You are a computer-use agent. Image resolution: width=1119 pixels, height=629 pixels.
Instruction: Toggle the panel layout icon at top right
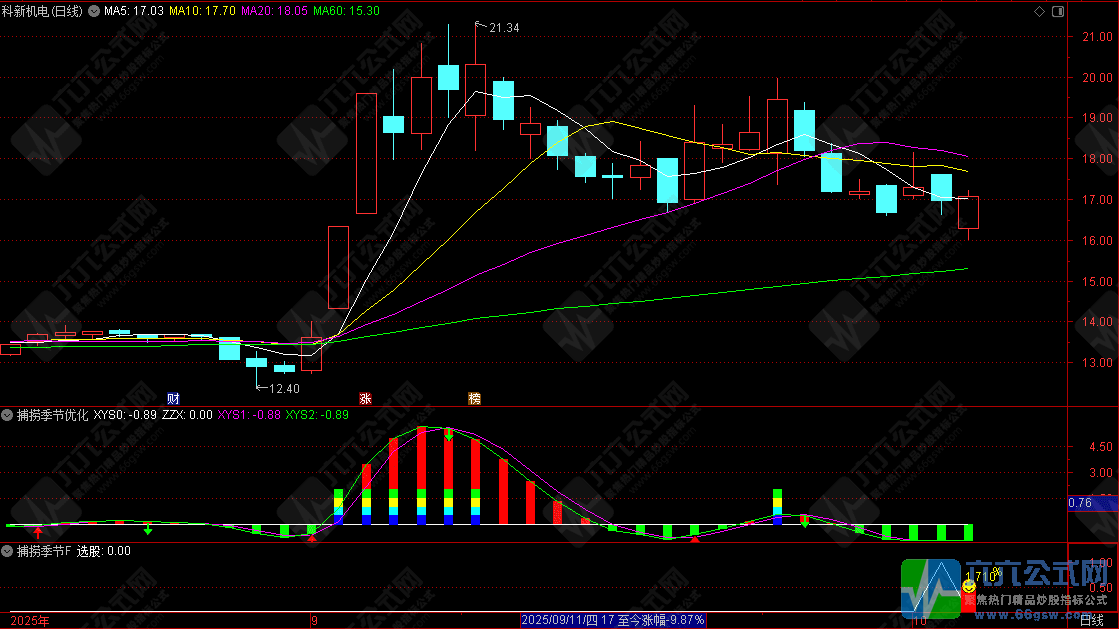coord(1056,11)
